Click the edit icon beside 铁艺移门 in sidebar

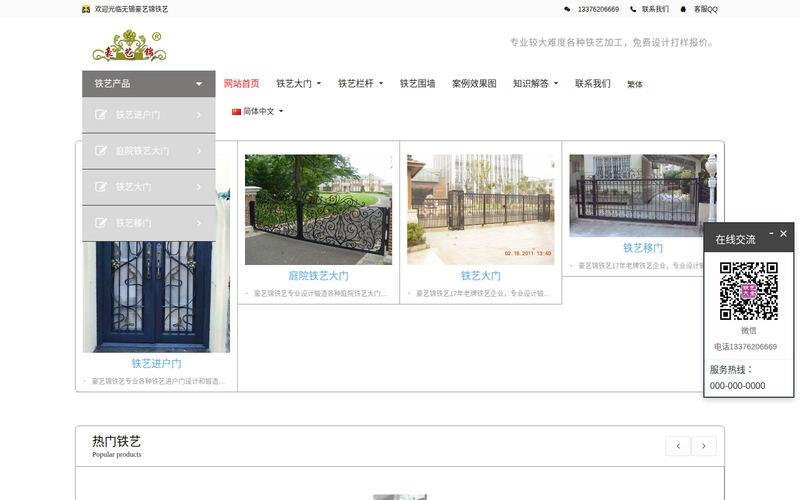pos(101,223)
